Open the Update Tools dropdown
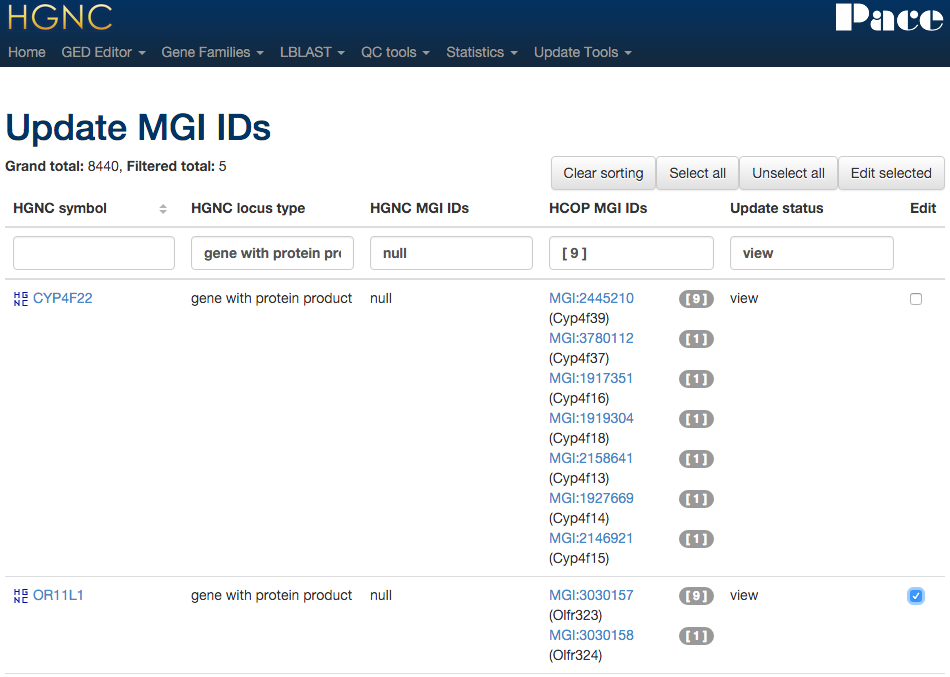950x677 pixels. tap(582, 52)
